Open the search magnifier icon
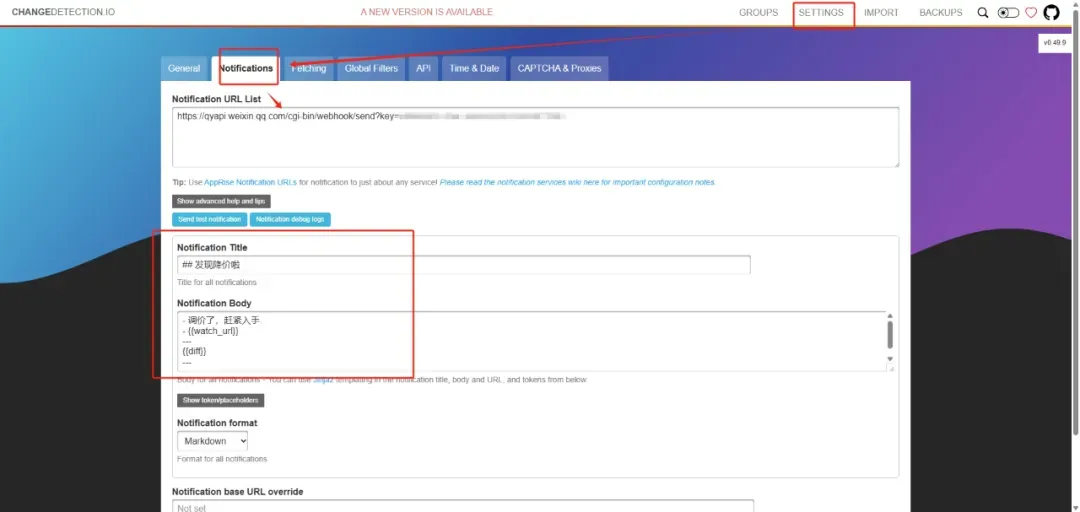The image size is (1080, 512). pos(982,13)
